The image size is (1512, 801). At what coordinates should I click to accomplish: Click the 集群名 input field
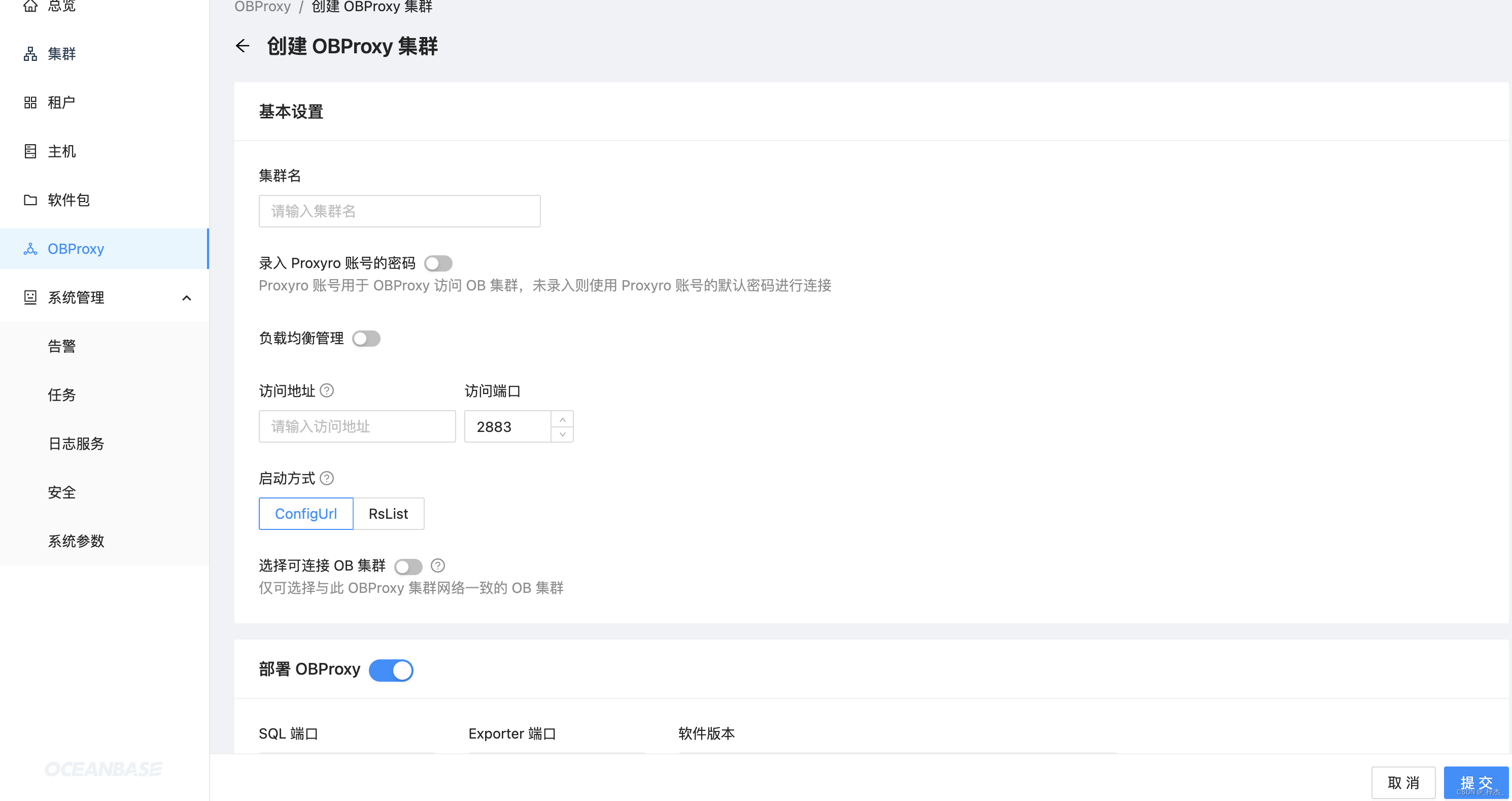click(399, 211)
